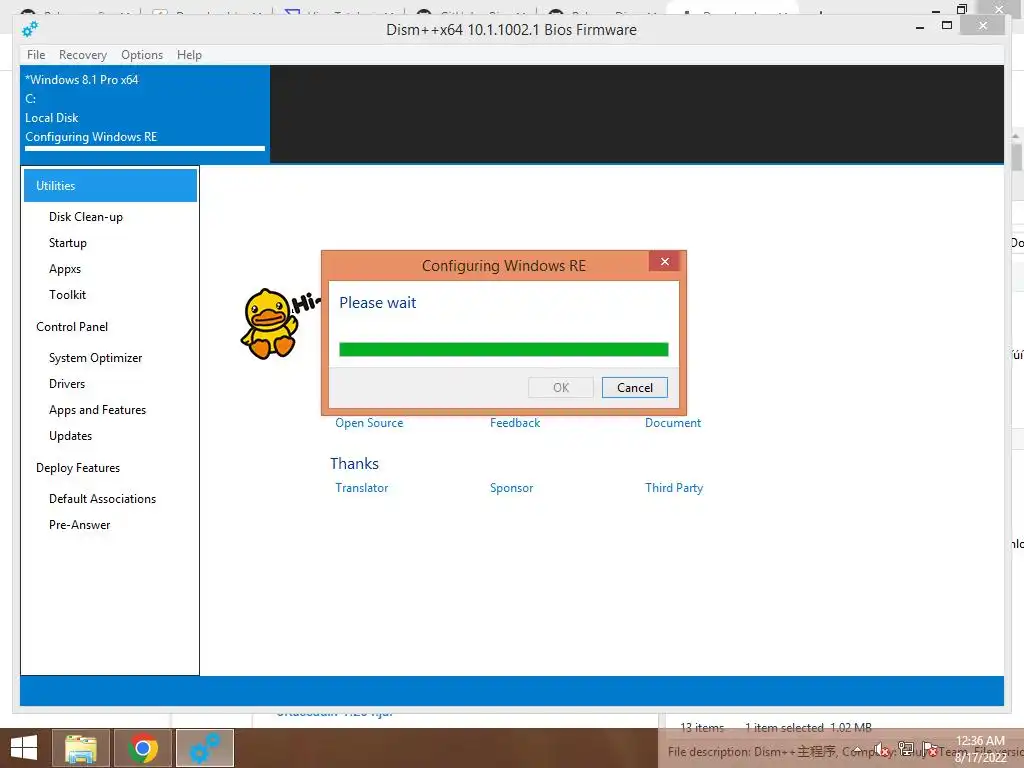
Task: Open the Recovery menu
Action: 82,55
